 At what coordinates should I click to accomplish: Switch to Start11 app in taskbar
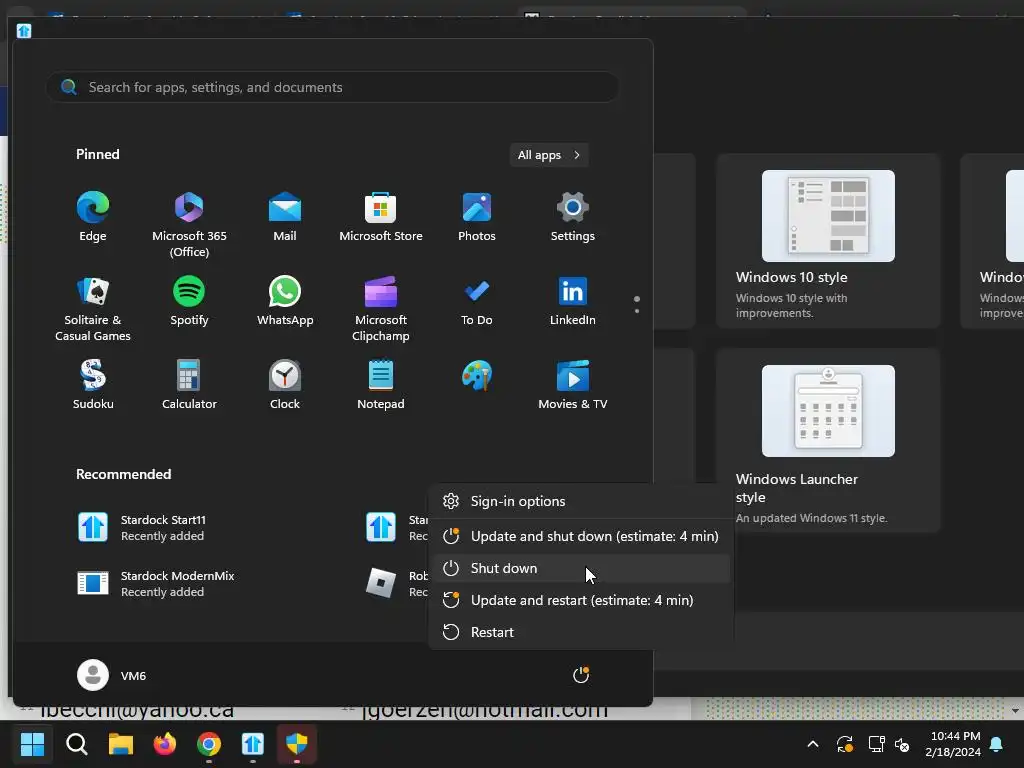point(253,744)
